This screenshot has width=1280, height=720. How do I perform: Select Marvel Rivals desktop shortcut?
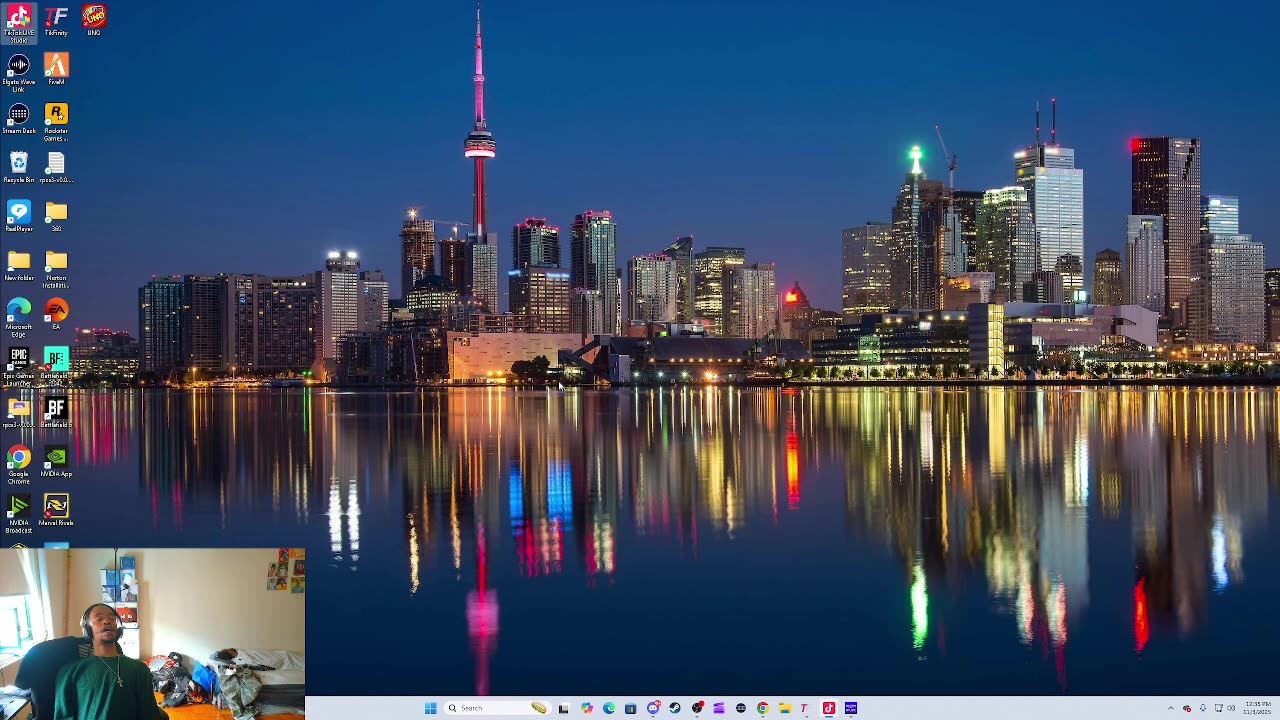tap(56, 511)
